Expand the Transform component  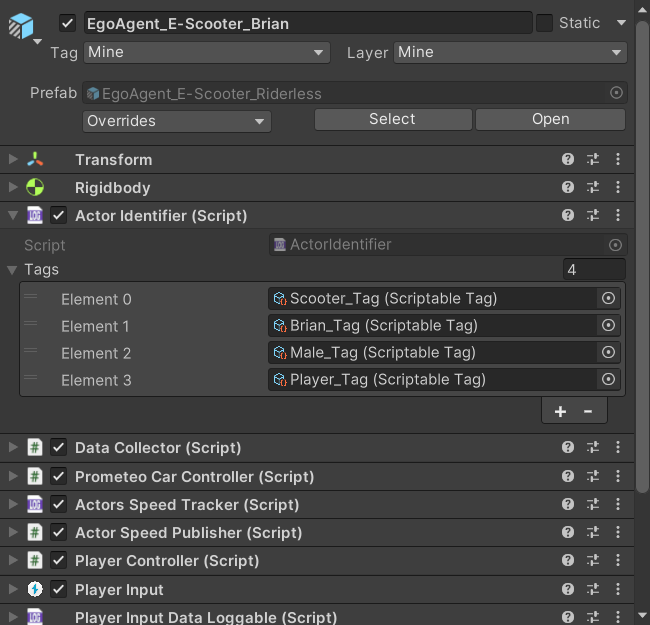click(13, 159)
